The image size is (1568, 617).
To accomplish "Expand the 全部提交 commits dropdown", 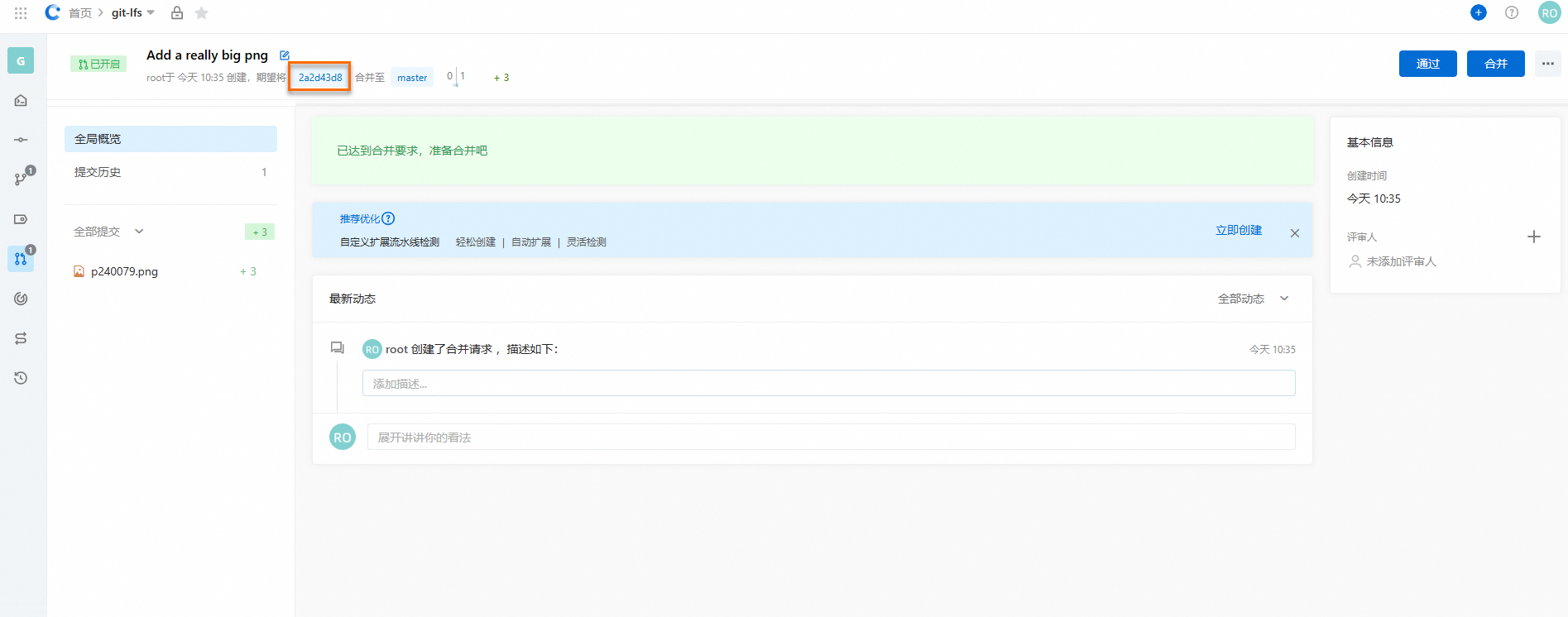I will click(139, 232).
